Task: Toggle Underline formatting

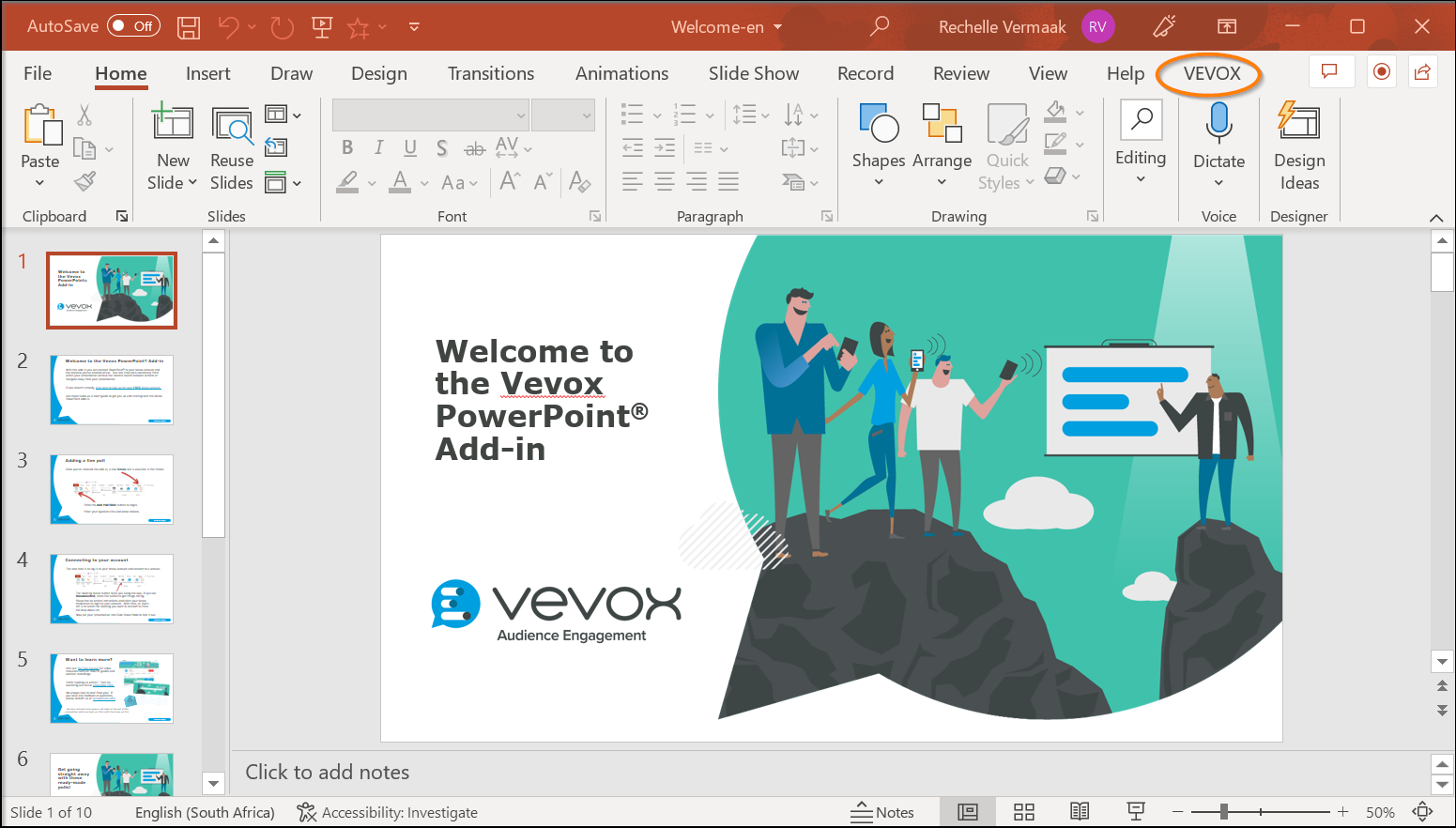Action: coord(410,147)
